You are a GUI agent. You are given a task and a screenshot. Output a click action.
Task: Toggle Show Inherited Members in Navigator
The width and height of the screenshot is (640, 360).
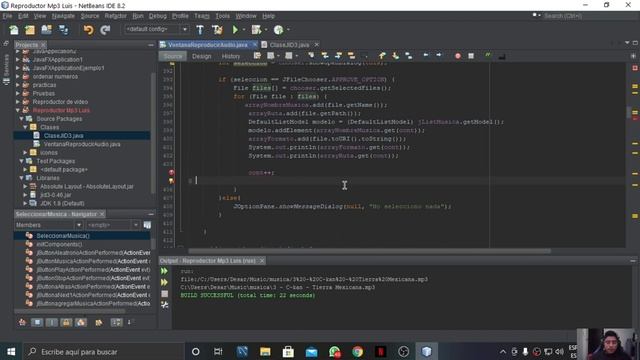pos(22,322)
